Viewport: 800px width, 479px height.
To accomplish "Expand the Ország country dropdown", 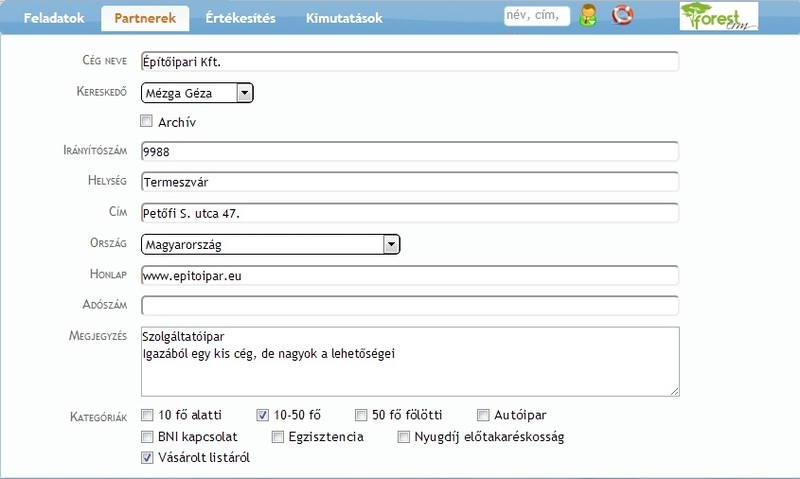I will (391, 244).
